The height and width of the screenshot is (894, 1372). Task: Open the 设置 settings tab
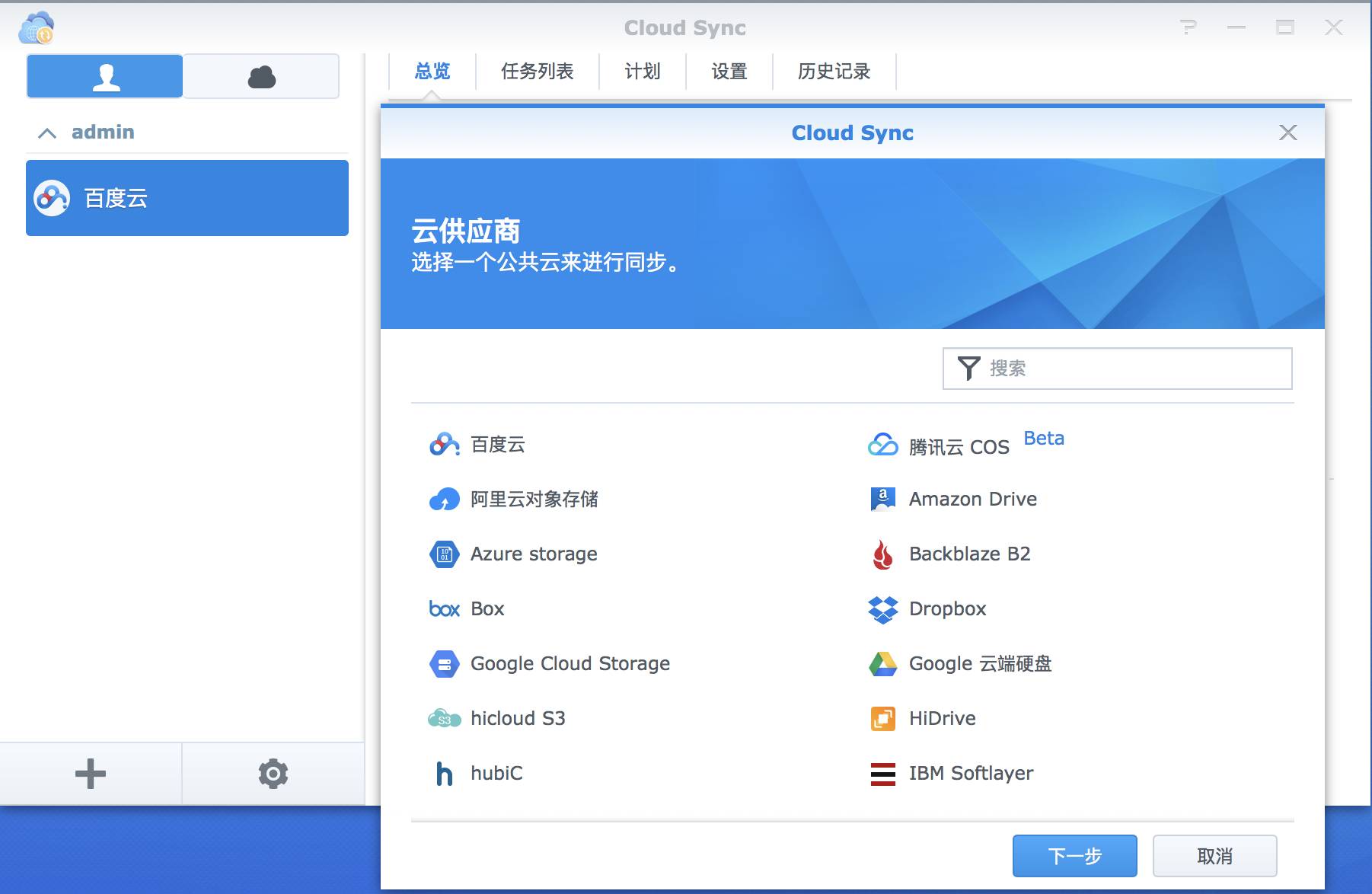click(729, 72)
